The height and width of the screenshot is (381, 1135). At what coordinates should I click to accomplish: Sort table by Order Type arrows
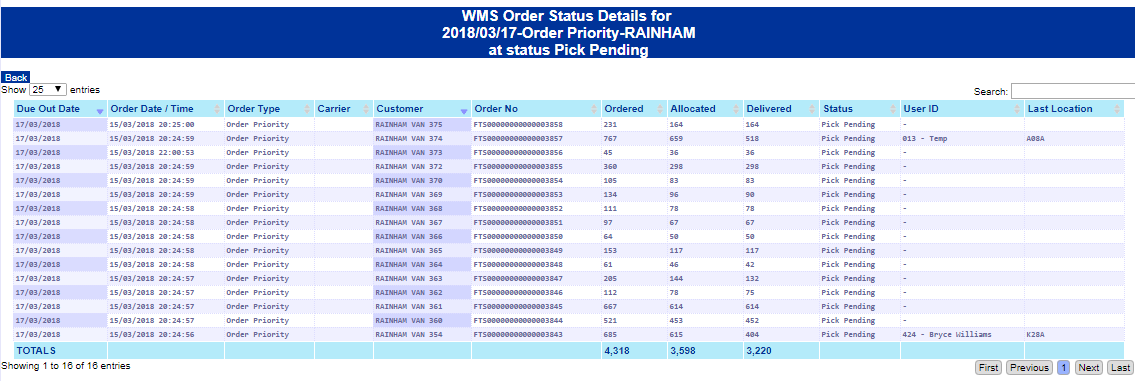(307, 109)
